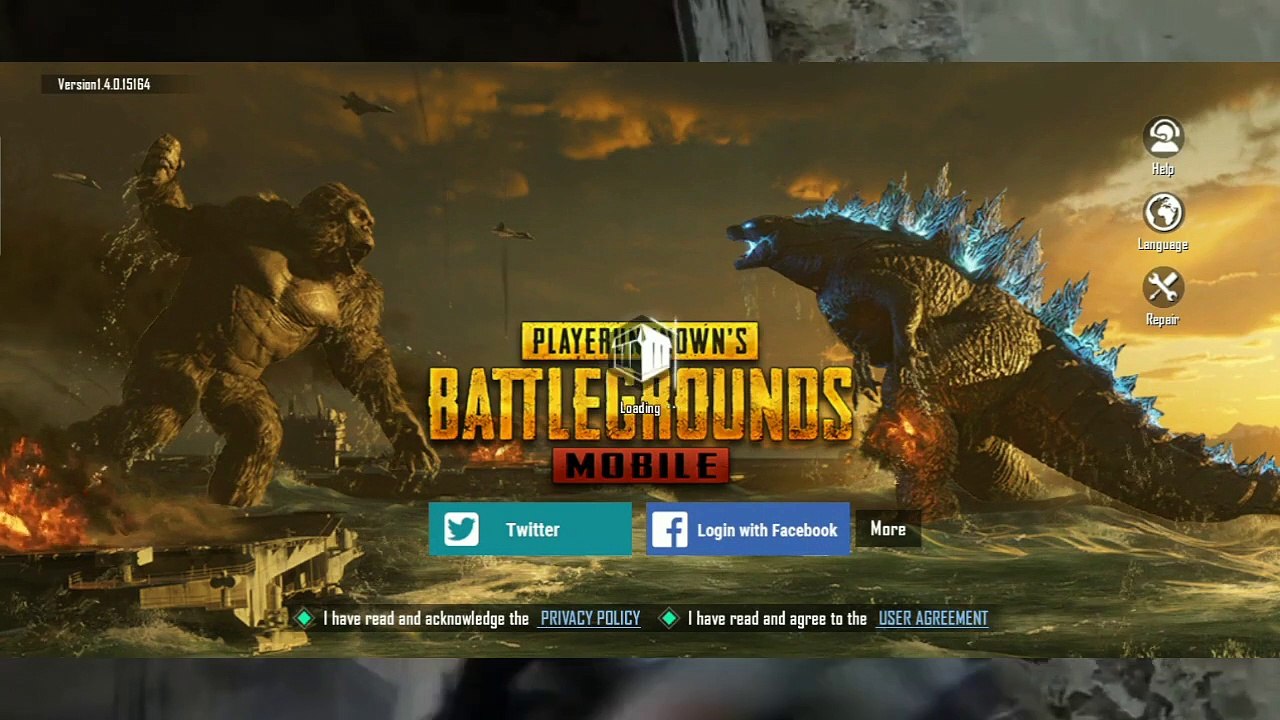This screenshot has height=720, width=1280.
Task: Click the Twitter bird logo
Action: click(x=461, y=529)
